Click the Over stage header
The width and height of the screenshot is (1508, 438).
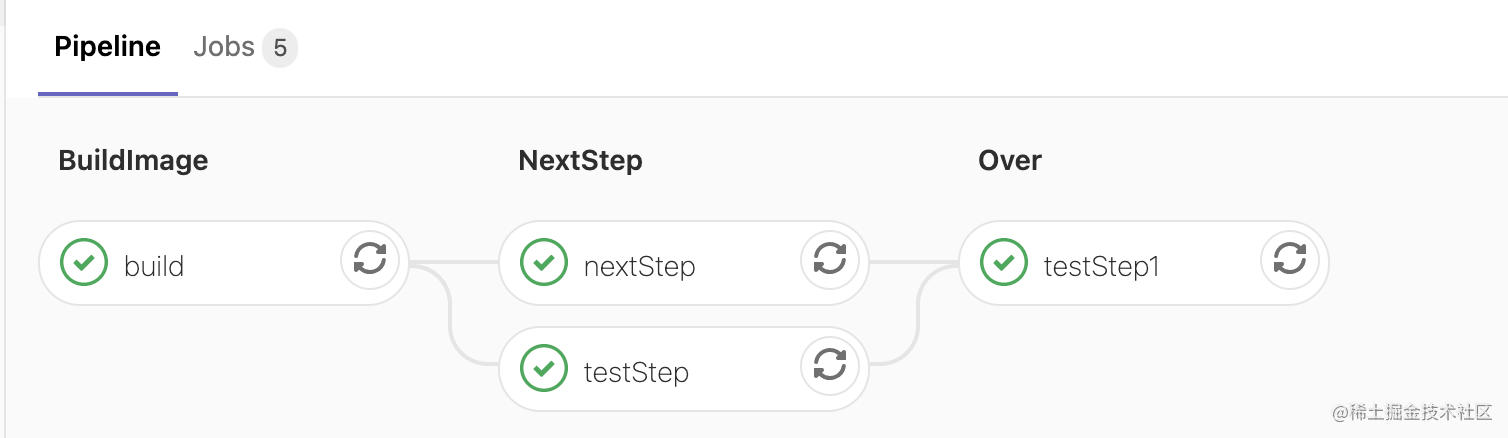tap(1009, 161)
